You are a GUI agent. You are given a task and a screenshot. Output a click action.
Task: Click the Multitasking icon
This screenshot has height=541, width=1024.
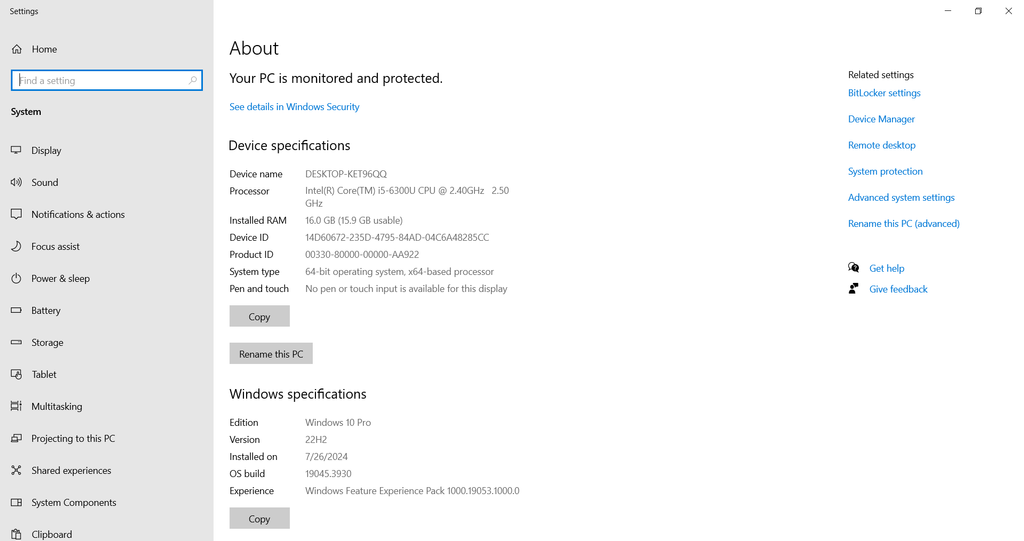pos(16,406)
